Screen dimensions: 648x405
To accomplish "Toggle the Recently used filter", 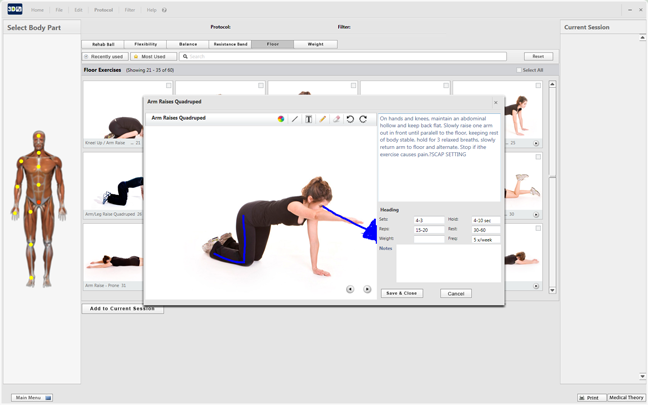I will pos(105,57).
